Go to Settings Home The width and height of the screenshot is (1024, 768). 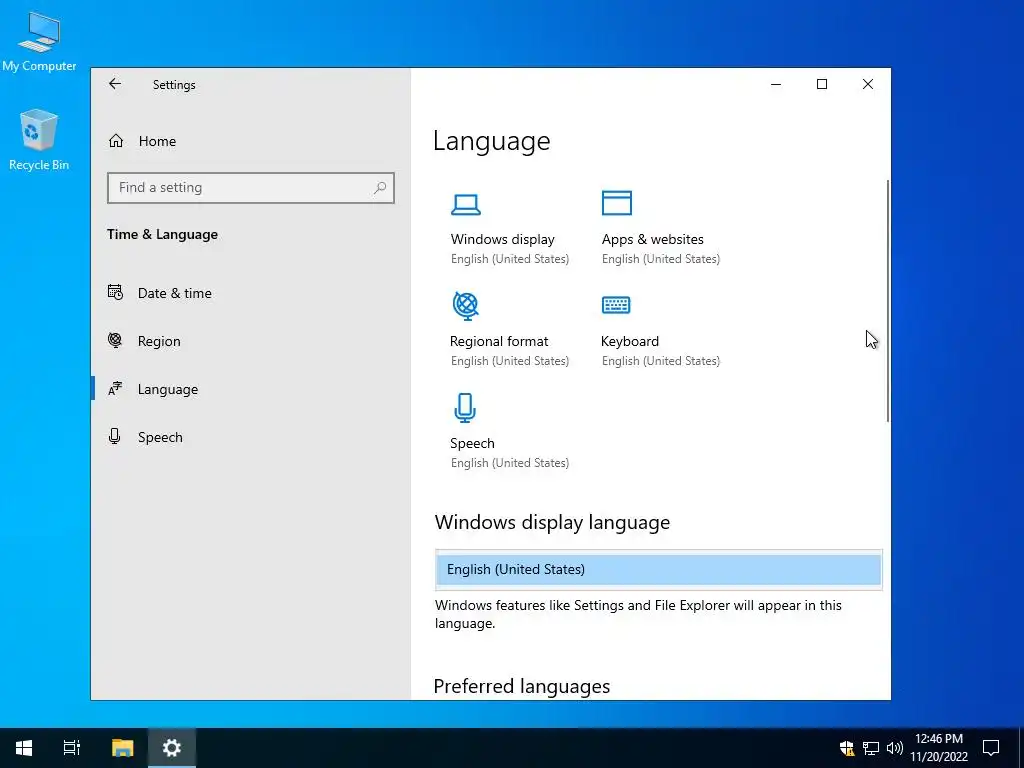click(x=251, y=141)
